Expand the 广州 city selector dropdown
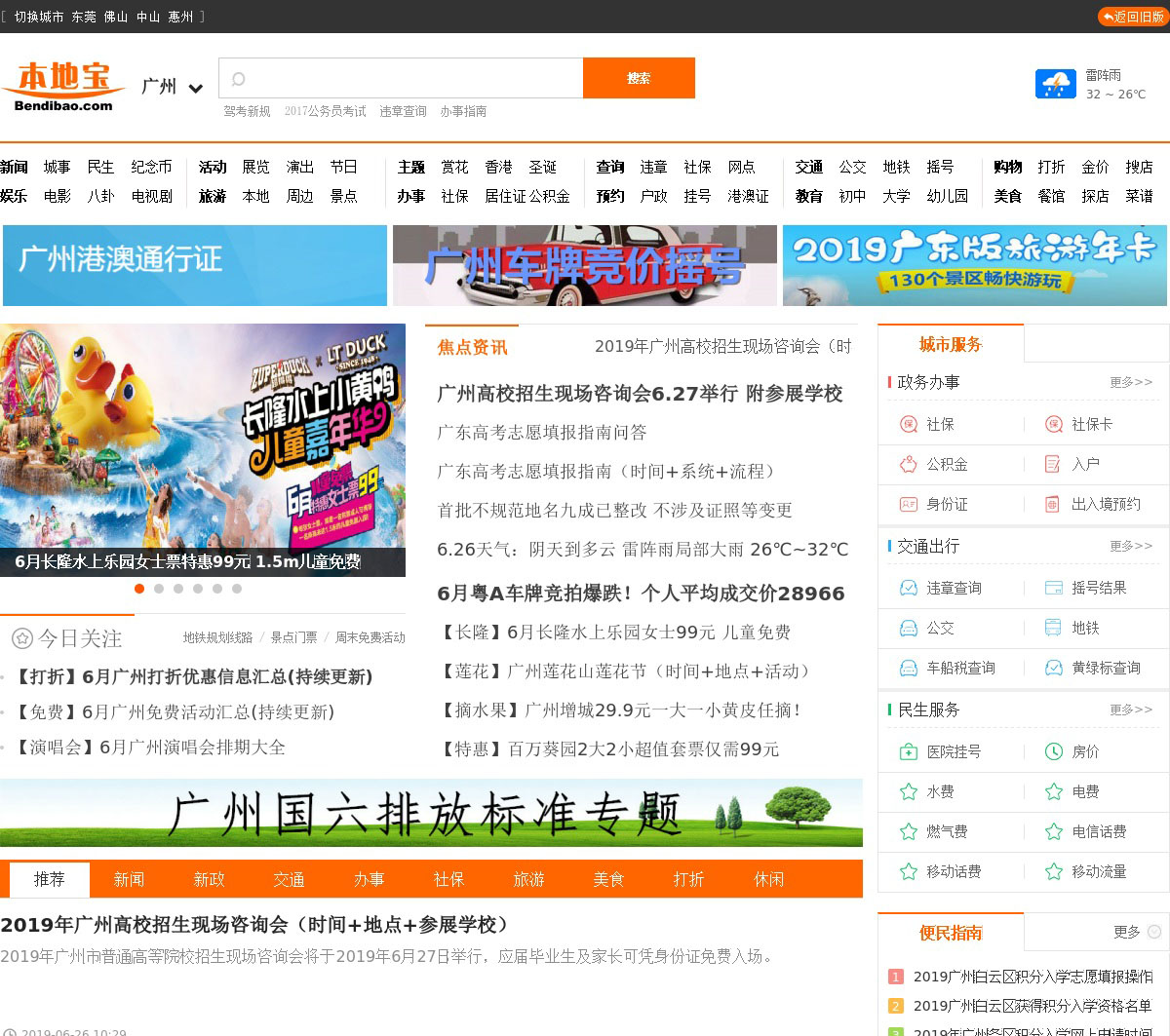 (x=195, y=89)
